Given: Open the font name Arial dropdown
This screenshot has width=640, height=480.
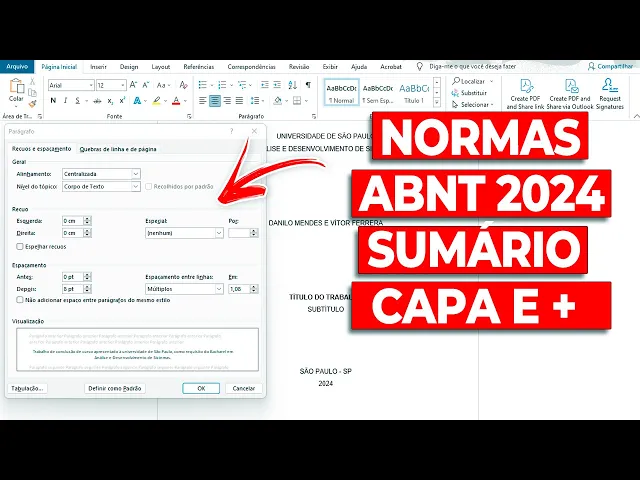Looking at the screenshot, I should click(91, 85).
